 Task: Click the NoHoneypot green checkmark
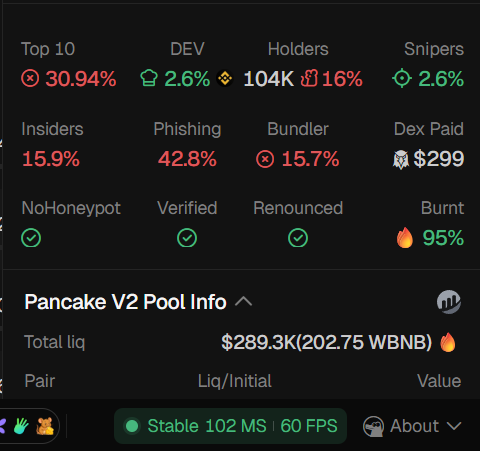[31, 238]
